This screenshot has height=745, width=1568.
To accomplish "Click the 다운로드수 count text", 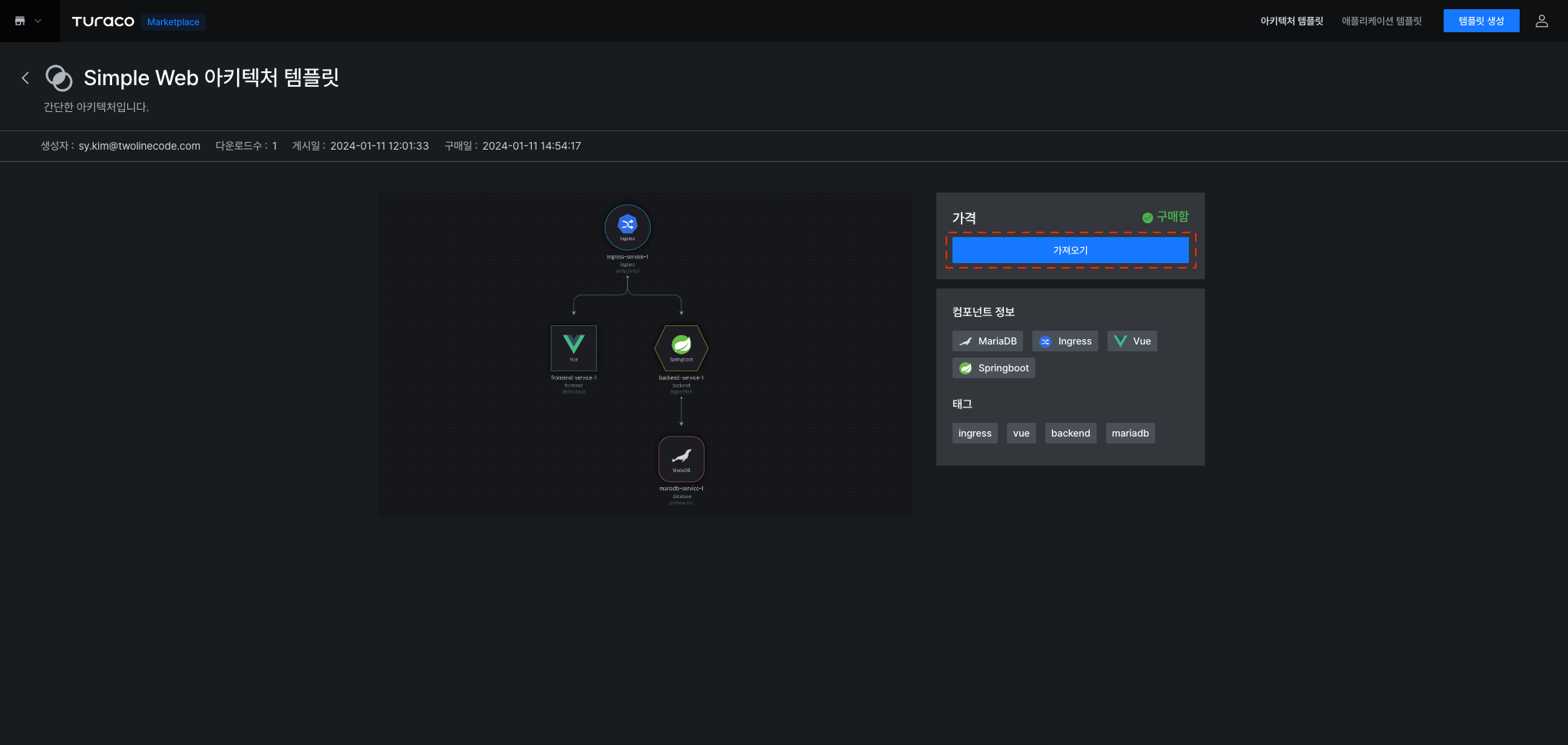I will tap(246, 146).
